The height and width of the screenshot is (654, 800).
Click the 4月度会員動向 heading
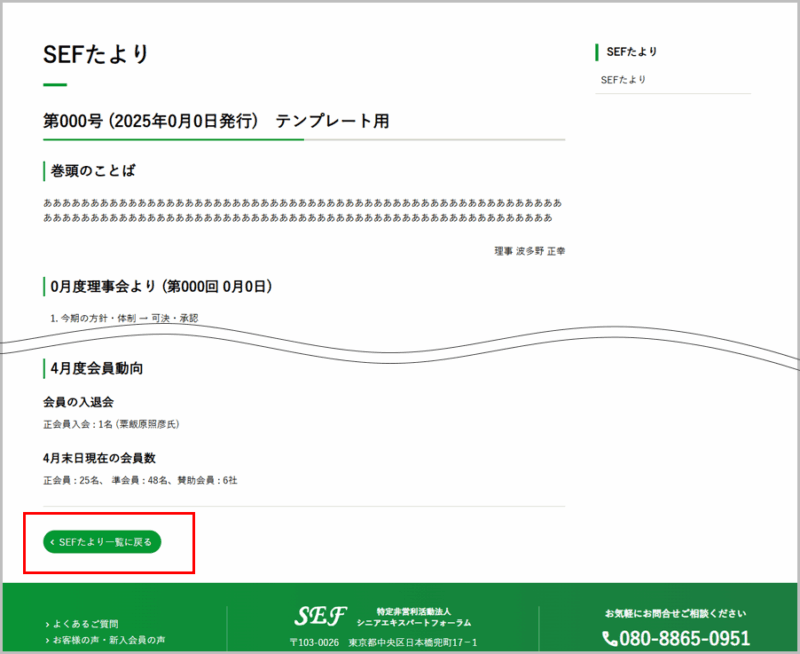click(x=96, y=368)
